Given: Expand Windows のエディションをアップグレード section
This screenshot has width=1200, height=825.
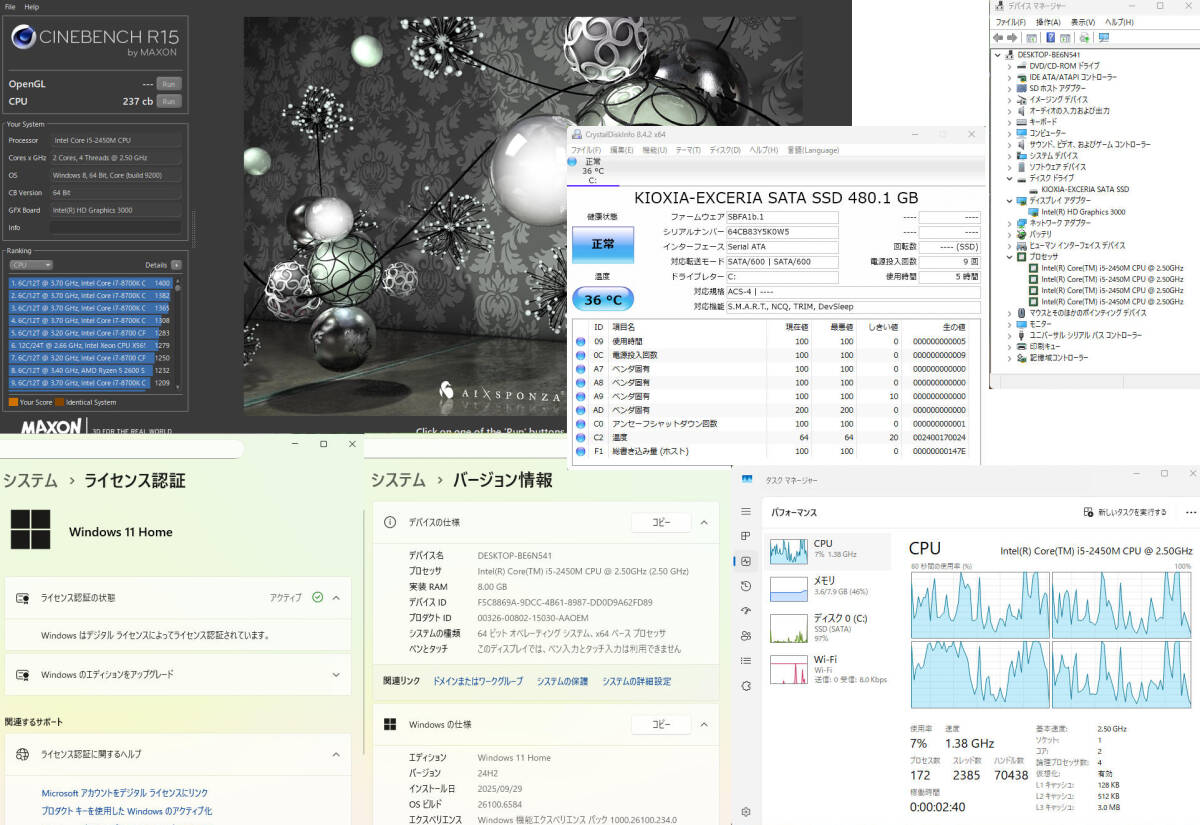Looking at the screenshot, I should point(336,675).
